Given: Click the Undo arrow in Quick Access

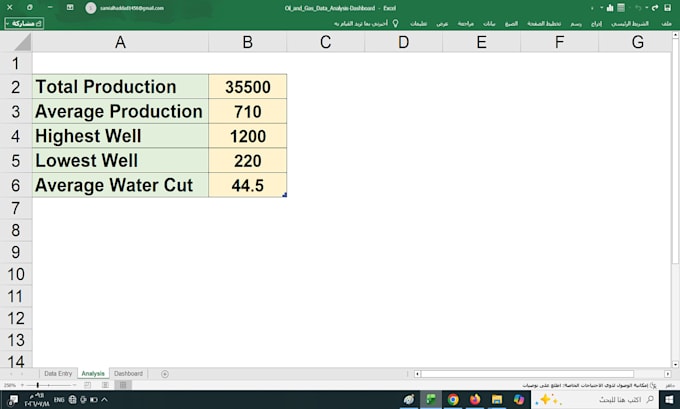Looking at the screenshot, I should click(x=638, y=8).
